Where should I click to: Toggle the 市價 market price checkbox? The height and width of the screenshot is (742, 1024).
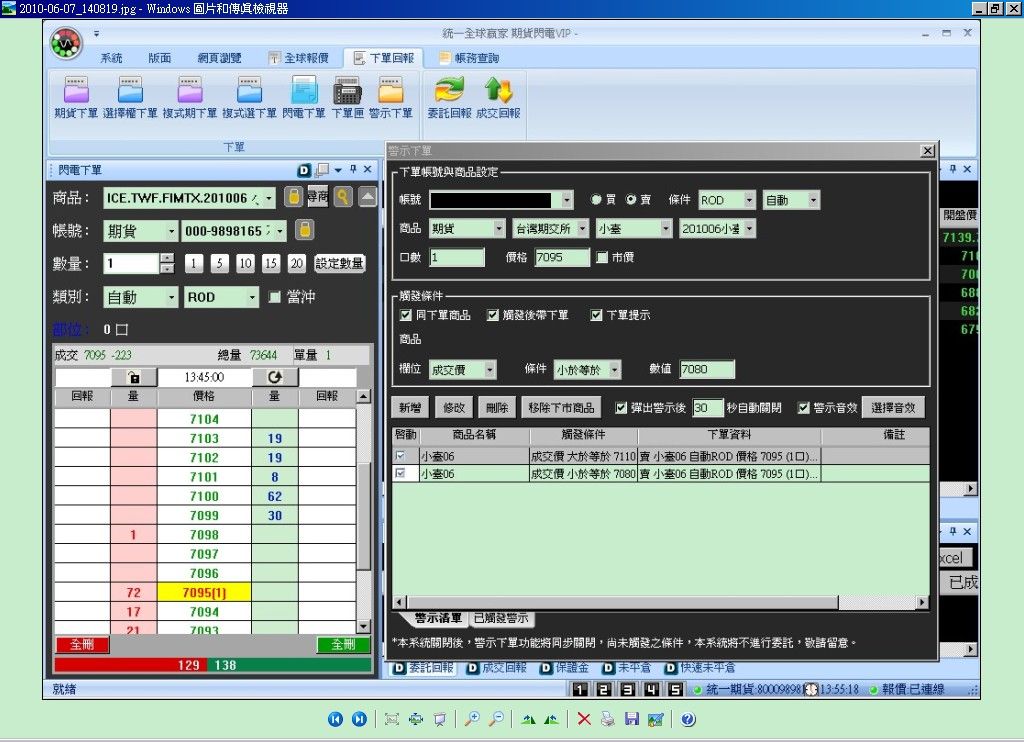coord(602,257)
